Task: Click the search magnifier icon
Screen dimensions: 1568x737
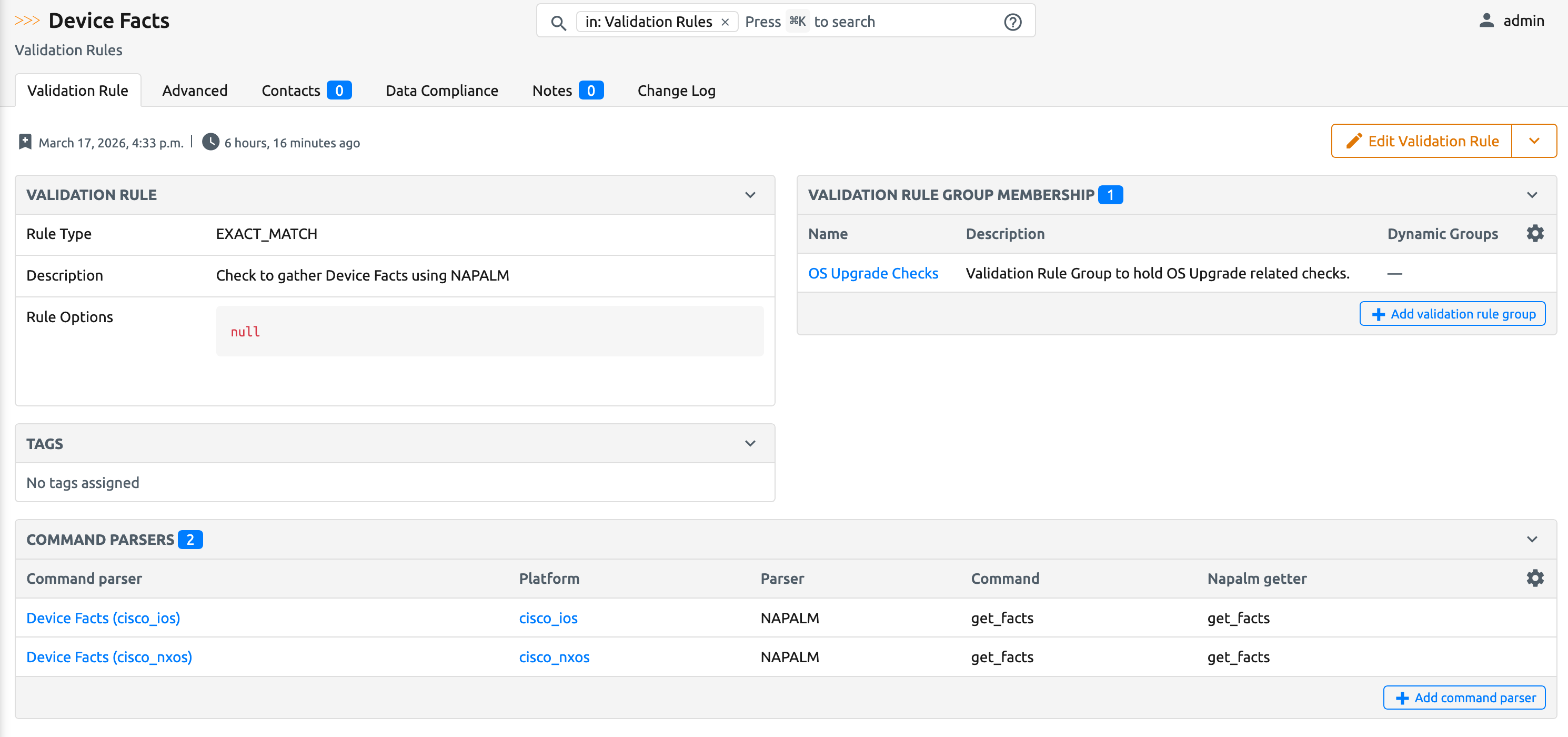Action: click(558, 23)
